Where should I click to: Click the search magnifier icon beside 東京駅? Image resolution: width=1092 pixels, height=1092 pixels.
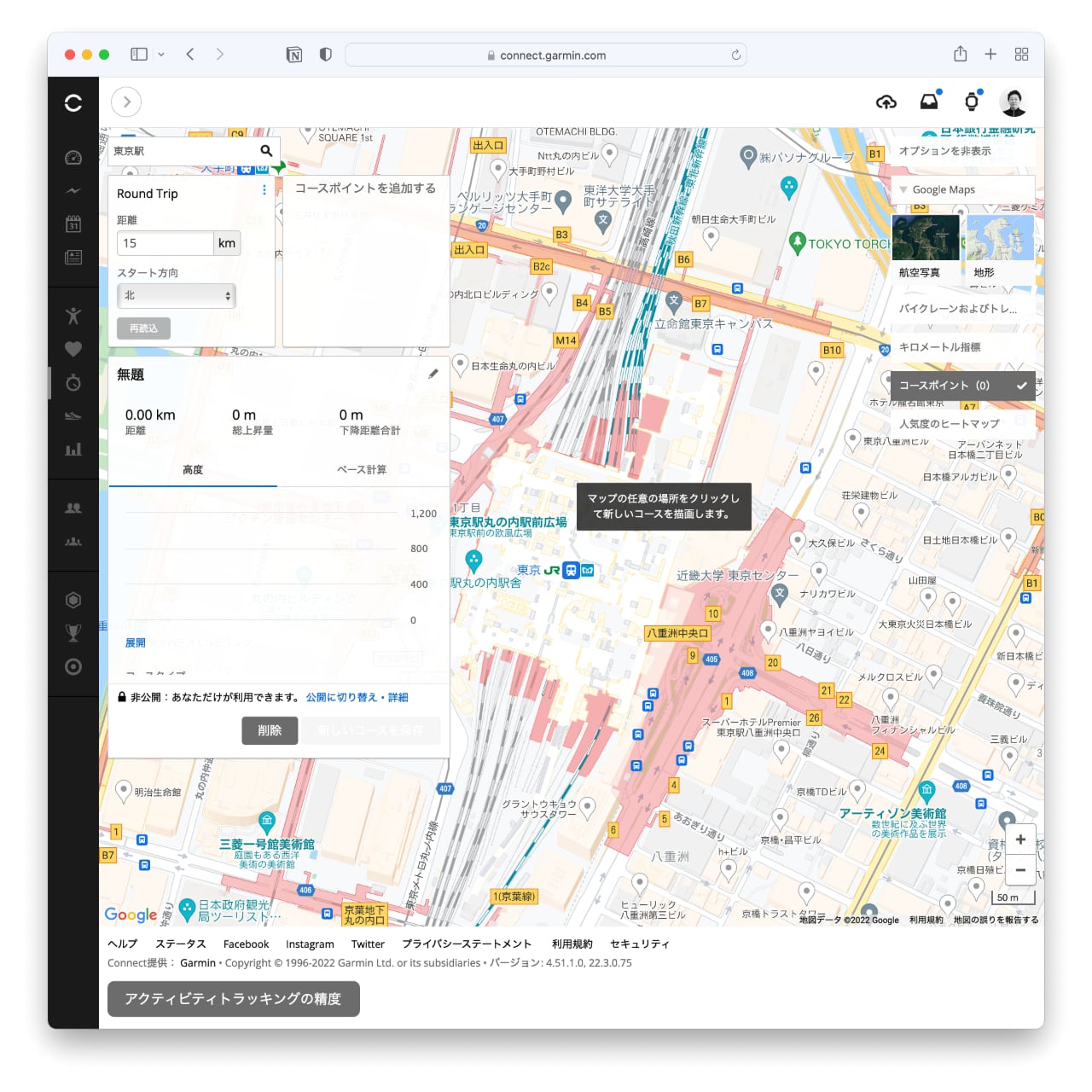[266, 151]
